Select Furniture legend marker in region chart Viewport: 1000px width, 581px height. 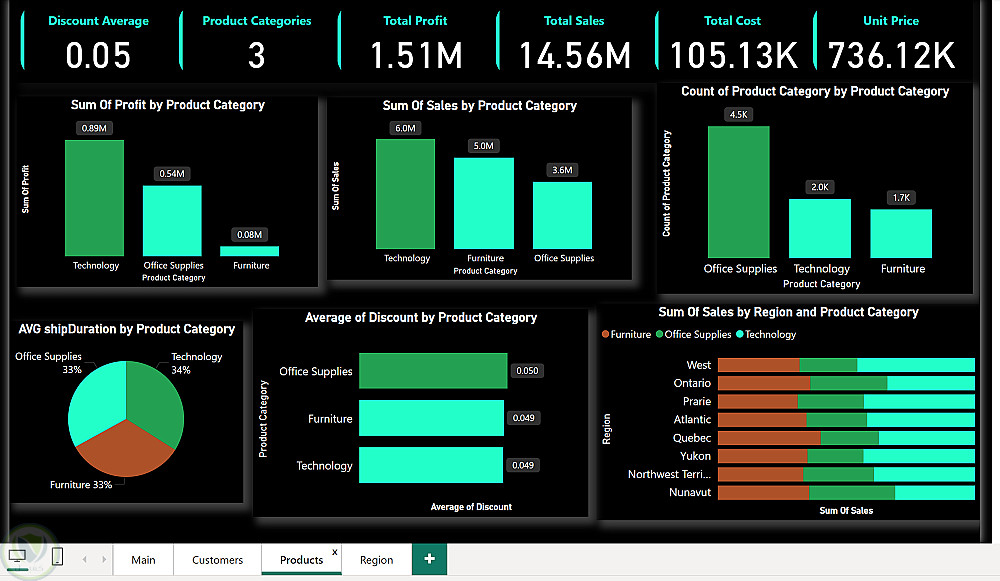point(605,334)
